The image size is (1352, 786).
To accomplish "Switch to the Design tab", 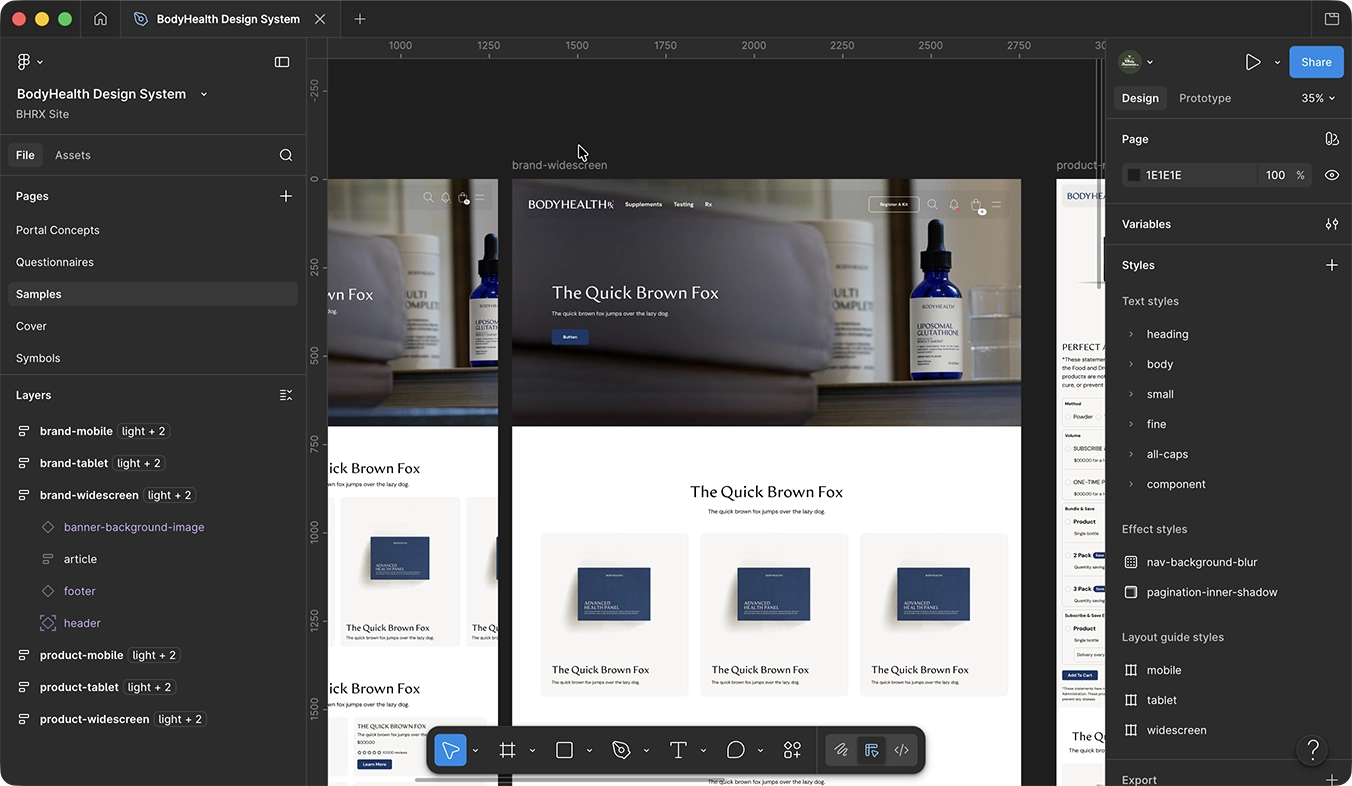I will point(1140,98).
